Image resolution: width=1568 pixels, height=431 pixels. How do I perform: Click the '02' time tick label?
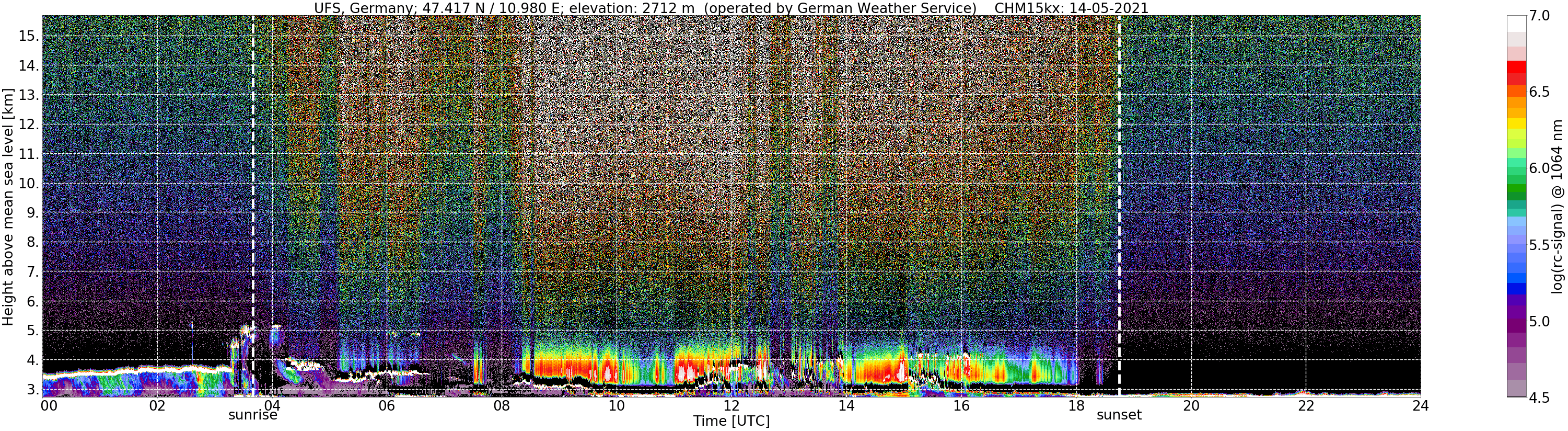pyautogui.click(x=157, y=405)
